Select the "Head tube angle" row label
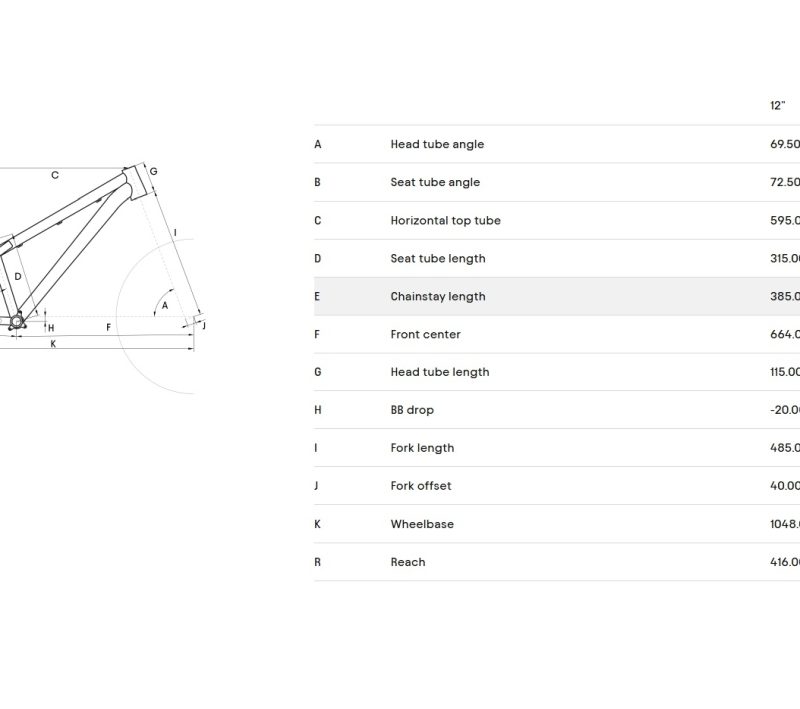The height and width of the screenshot is (709, 800). (437, 144)
